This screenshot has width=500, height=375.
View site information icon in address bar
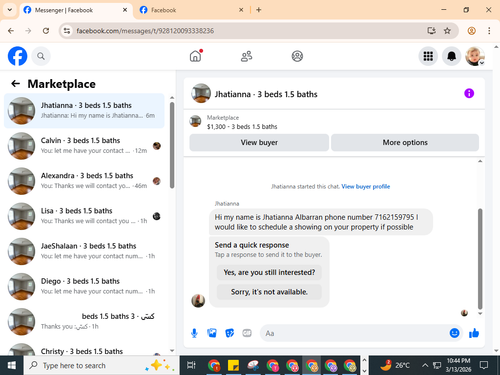[67, 31]
